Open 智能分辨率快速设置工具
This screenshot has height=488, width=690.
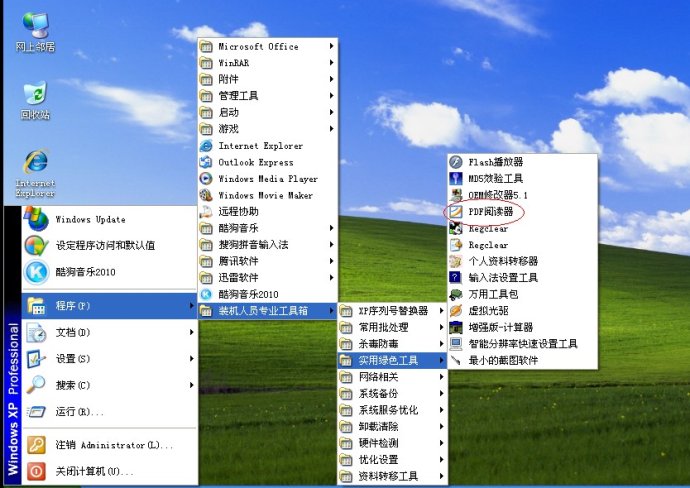pyautogui.click(x=522, y=344)
